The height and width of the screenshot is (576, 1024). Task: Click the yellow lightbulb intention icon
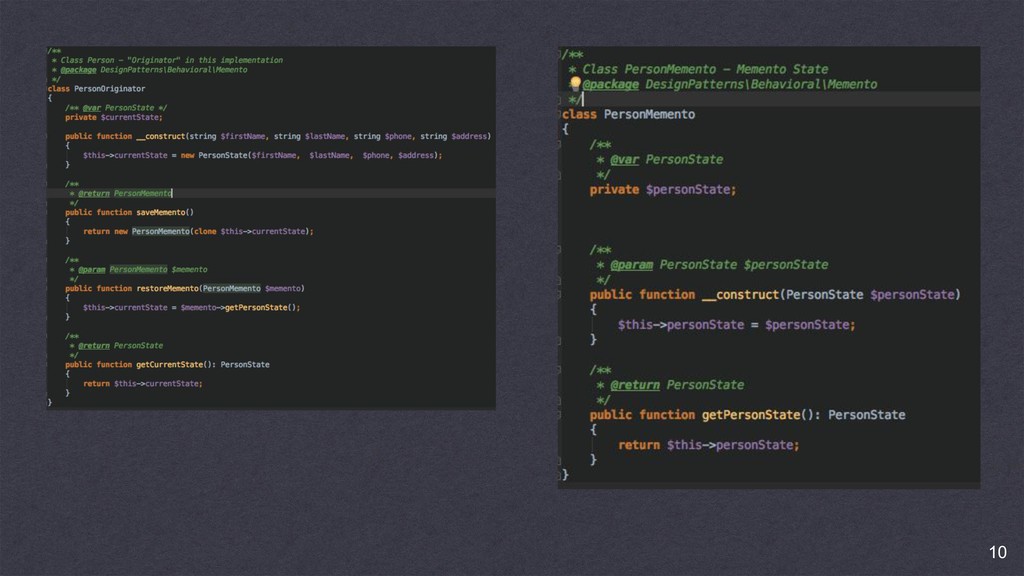tap(575, 83)
